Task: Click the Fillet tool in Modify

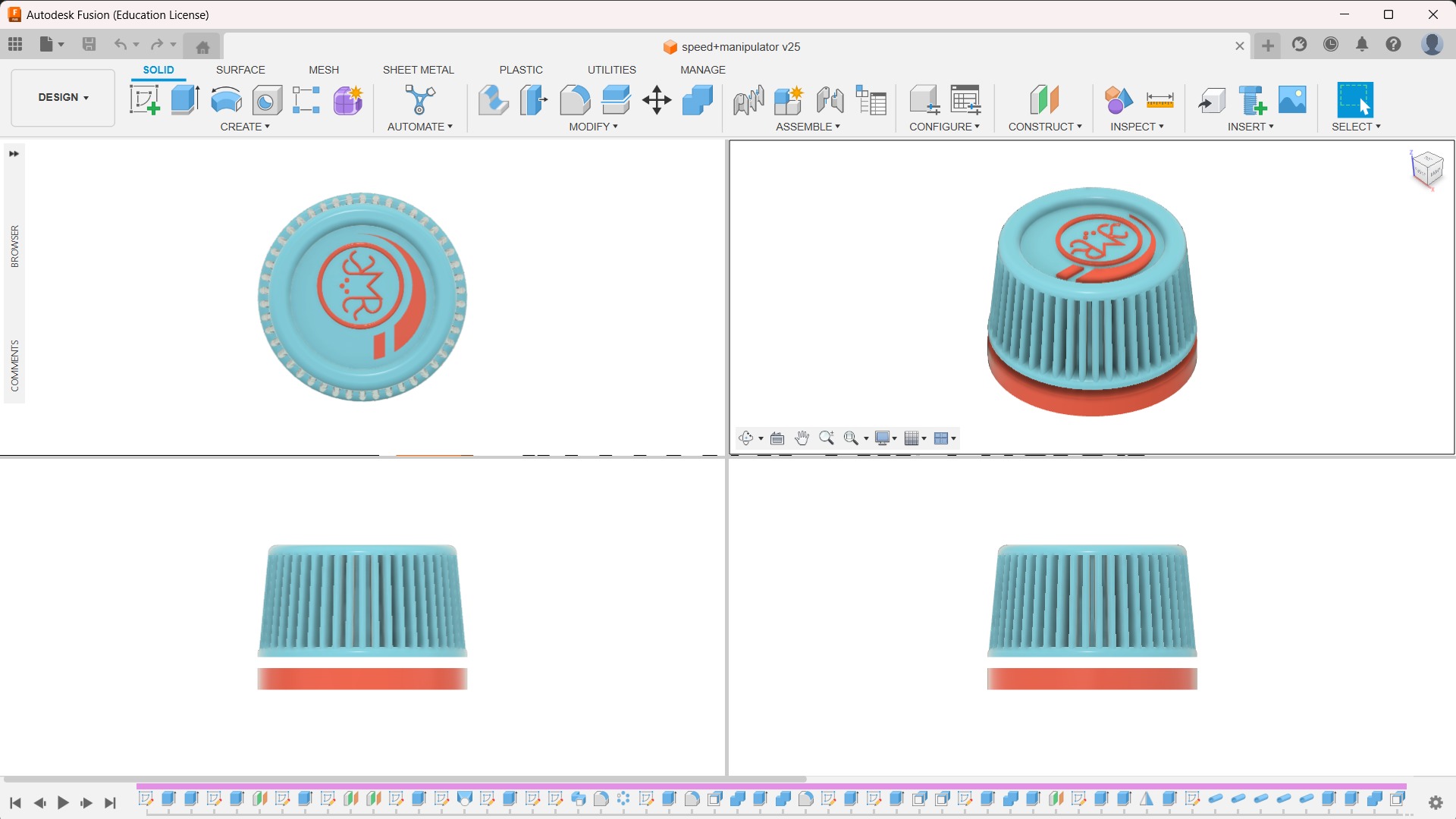Action: 575,100
